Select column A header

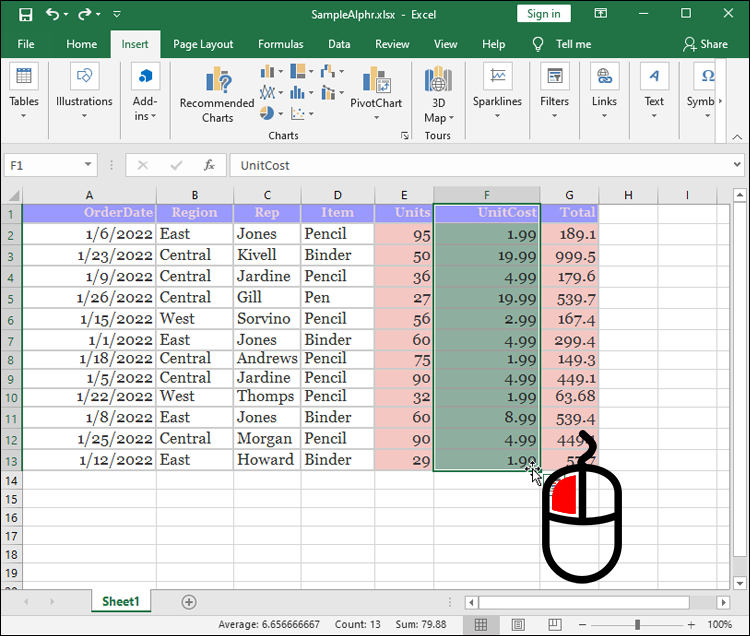(x=89, y=195)
